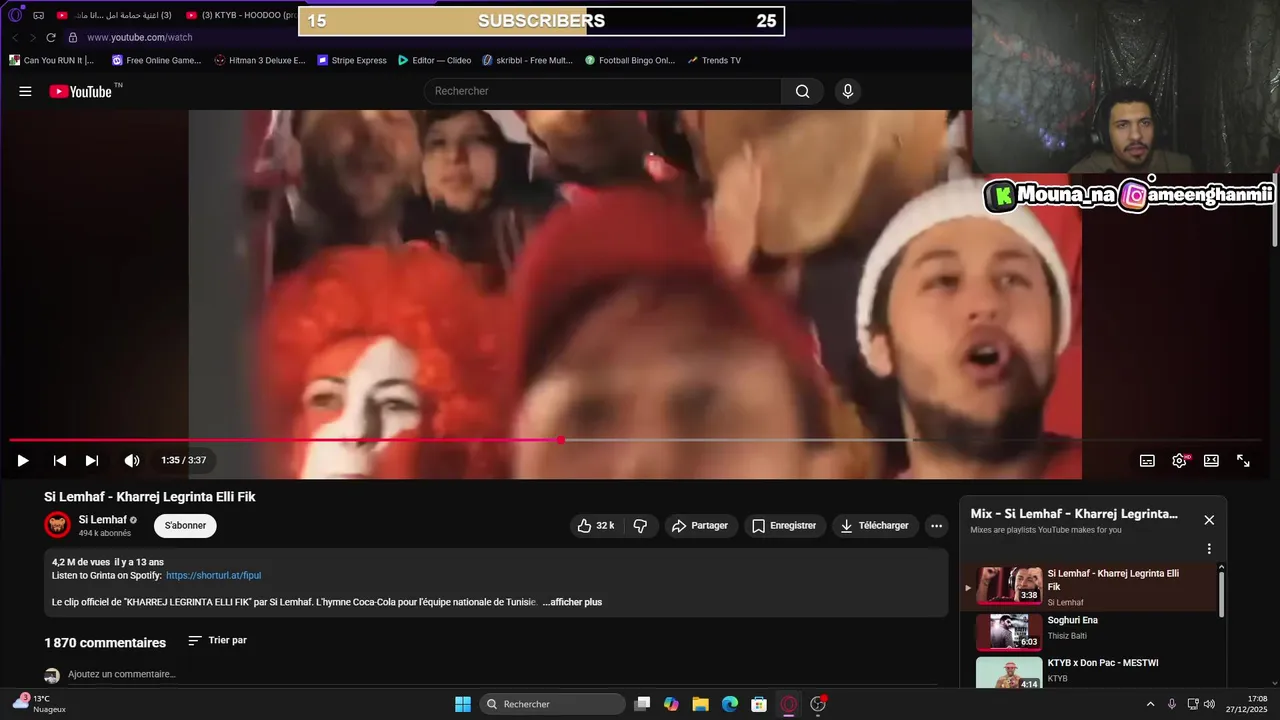This screenshot has width=1280, height=720.
Task: Open system volume speaker icon in tray
Action: click(x=1209, y=704)
